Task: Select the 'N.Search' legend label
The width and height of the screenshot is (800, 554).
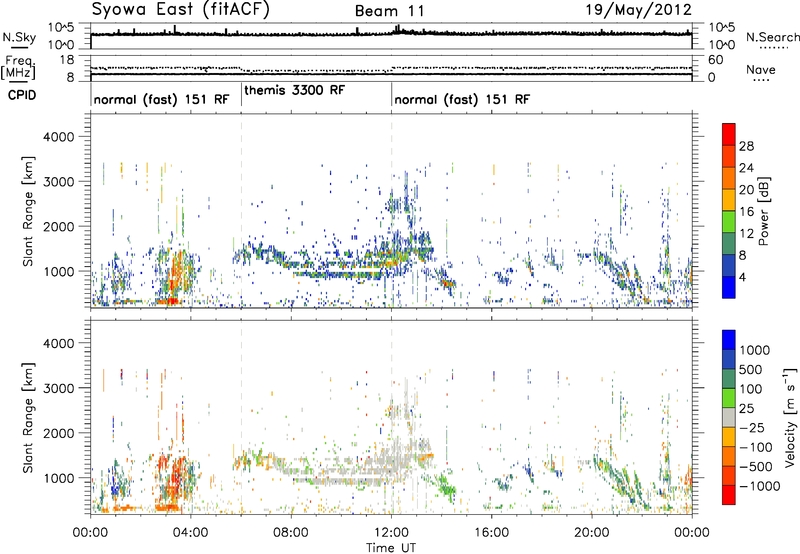Action: (772, 37)
